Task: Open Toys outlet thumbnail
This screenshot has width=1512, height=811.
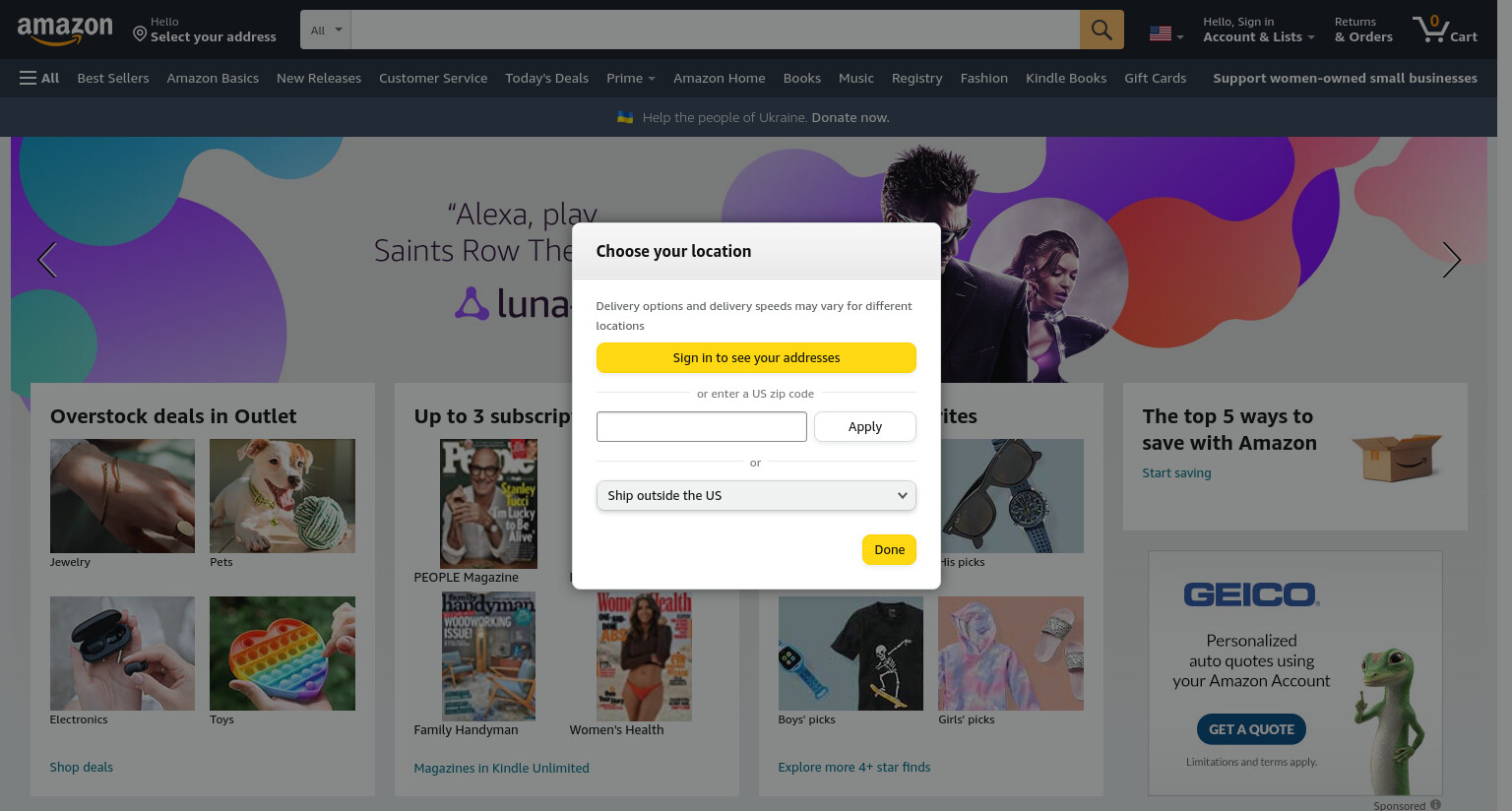Action: point(283,654)
